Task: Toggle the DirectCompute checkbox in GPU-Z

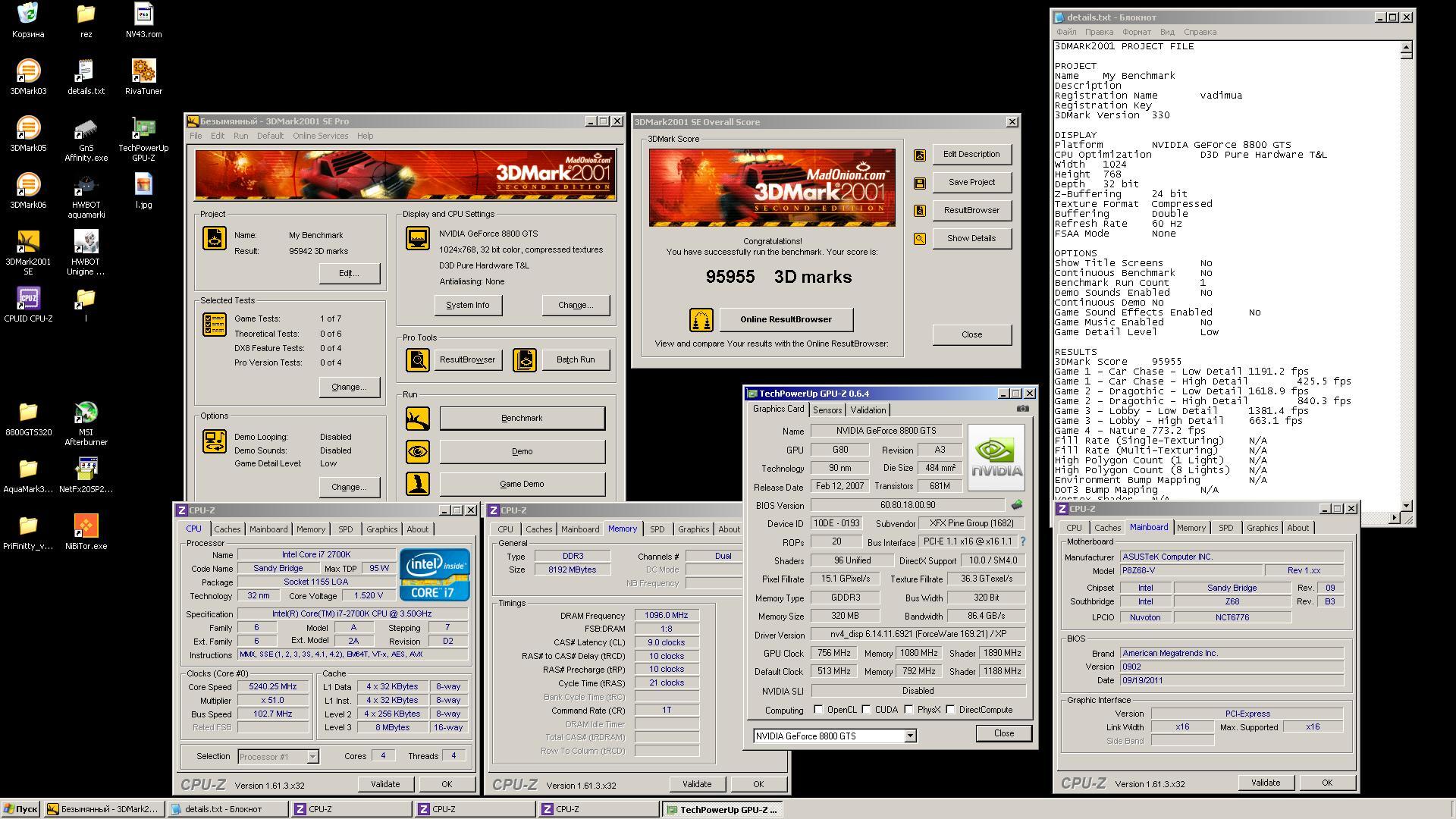Action: 950,710
